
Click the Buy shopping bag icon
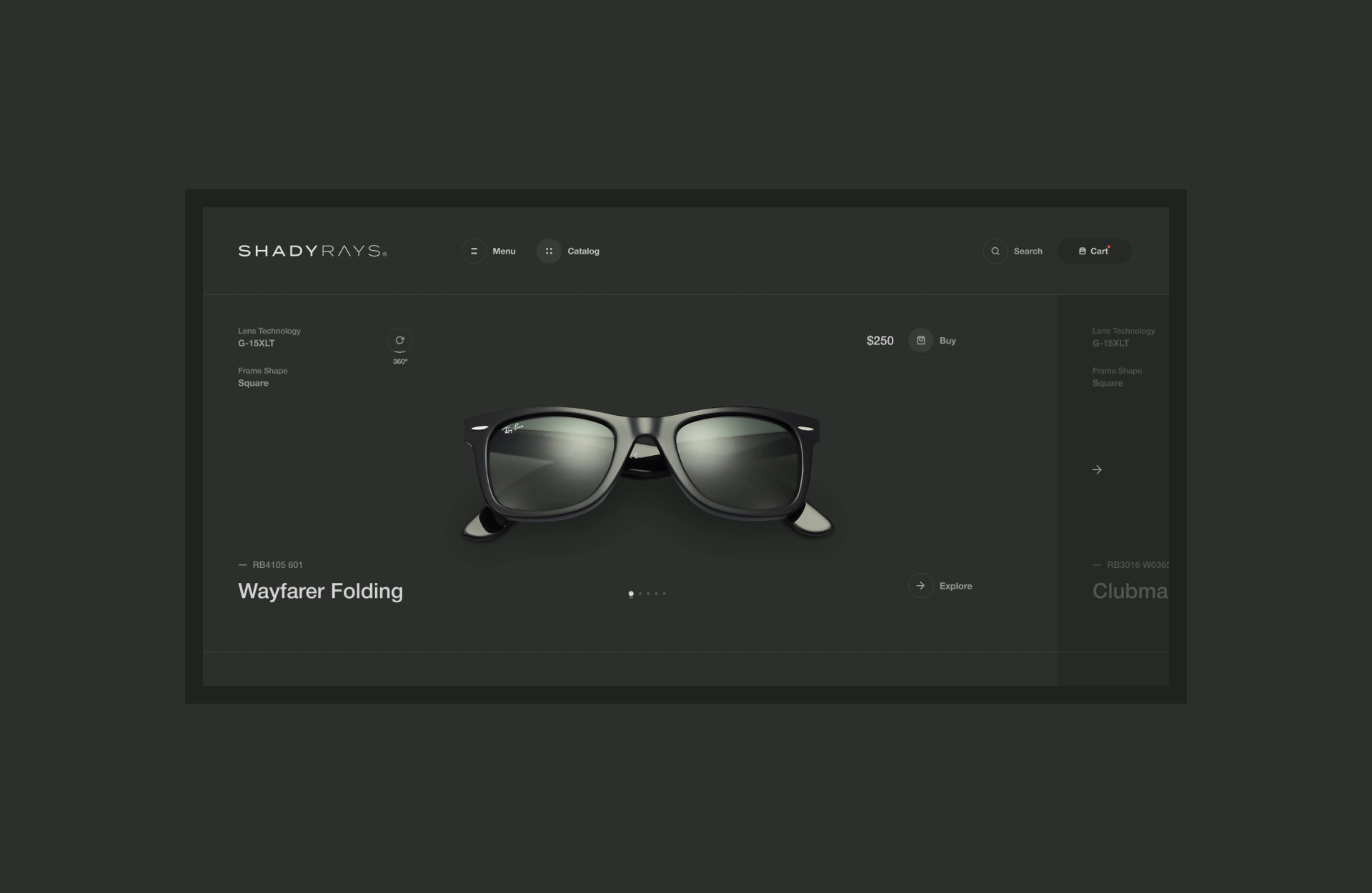click(921, 341)
